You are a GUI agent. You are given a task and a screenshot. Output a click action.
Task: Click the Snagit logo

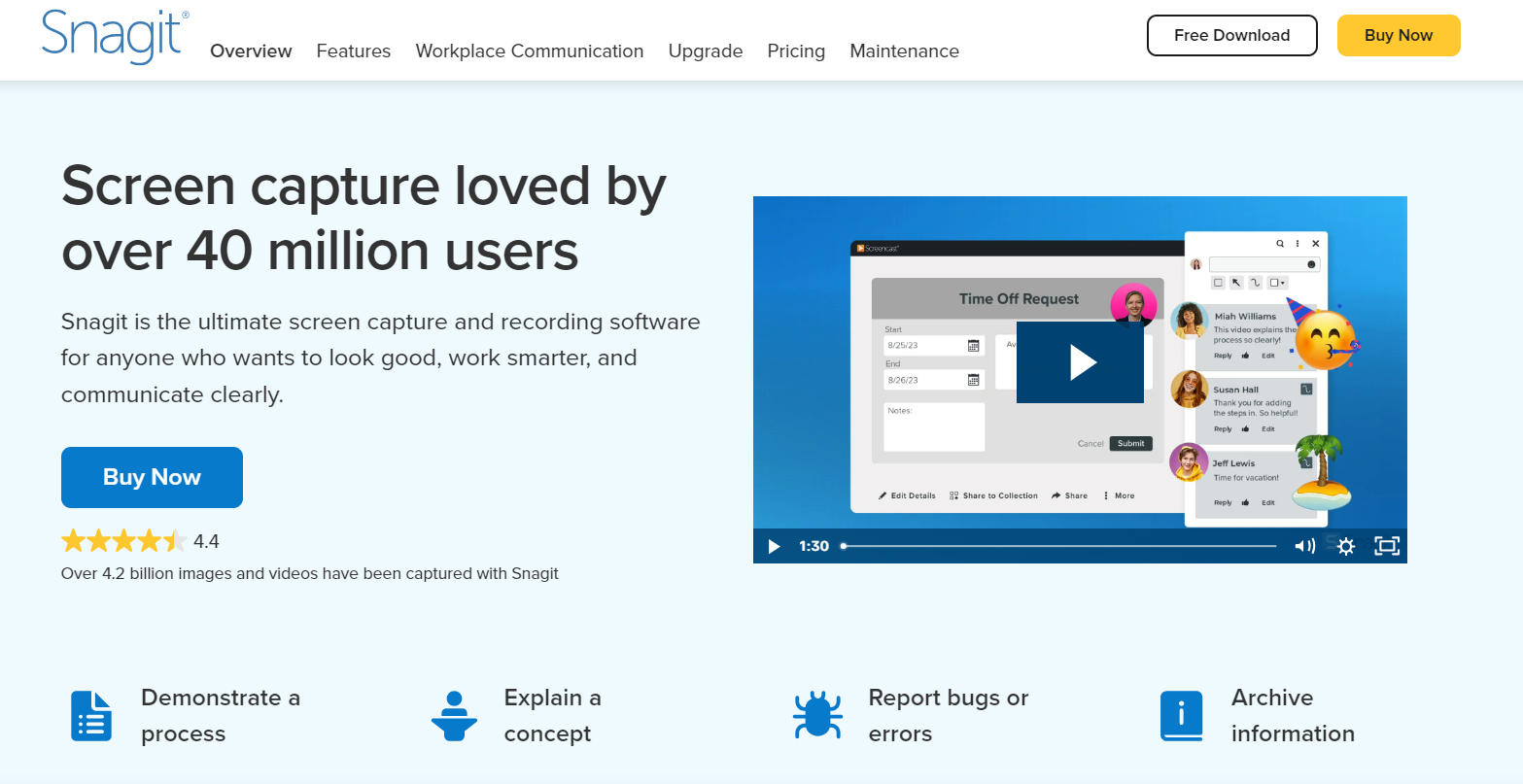(x=115, y=37)
